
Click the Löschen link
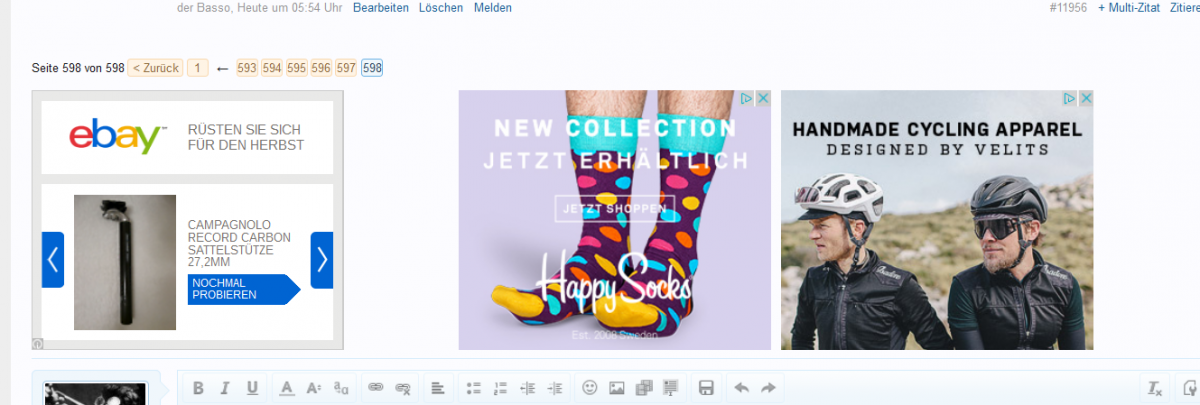pos(441,8)
